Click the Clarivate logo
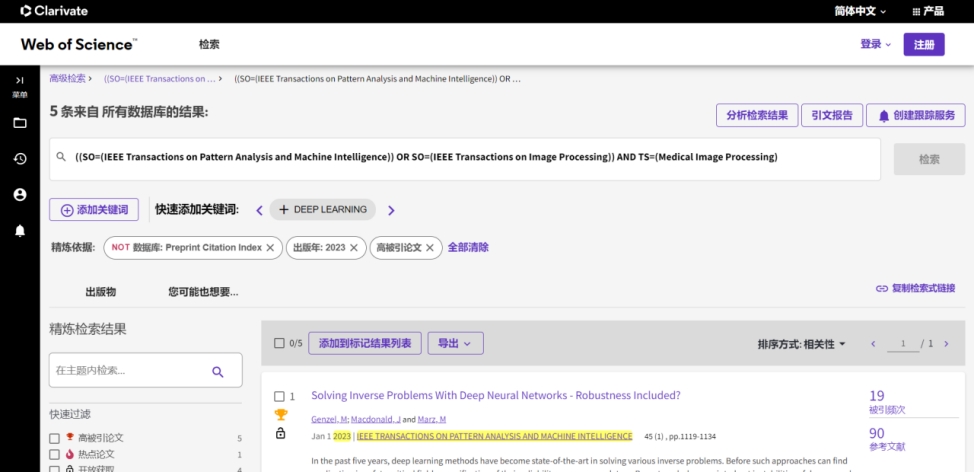The height and width of the screenshot is (472, 975). [54, 11]
